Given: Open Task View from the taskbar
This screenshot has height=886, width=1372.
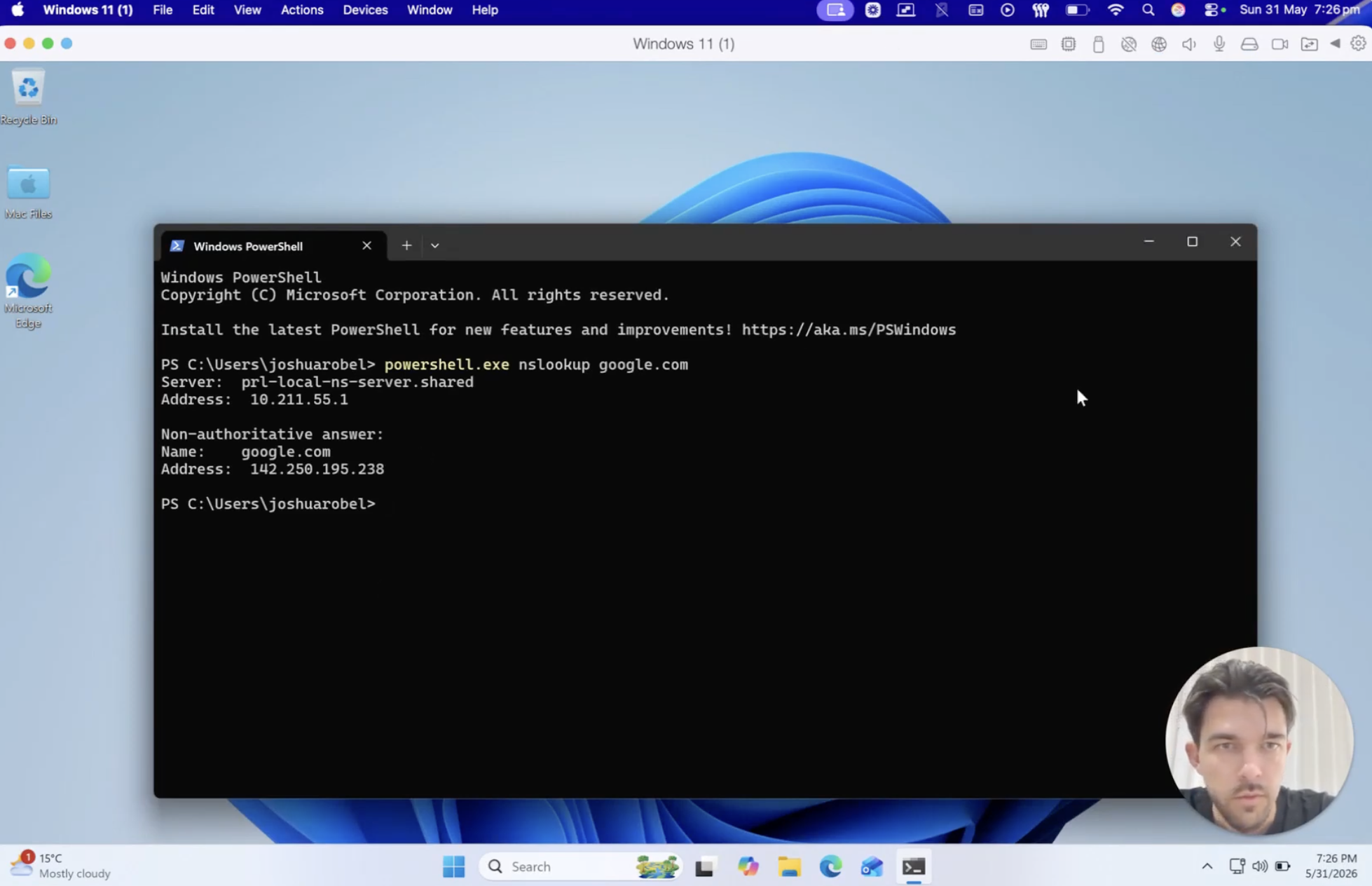Looking at the screenshot, I should coord(705,866).
